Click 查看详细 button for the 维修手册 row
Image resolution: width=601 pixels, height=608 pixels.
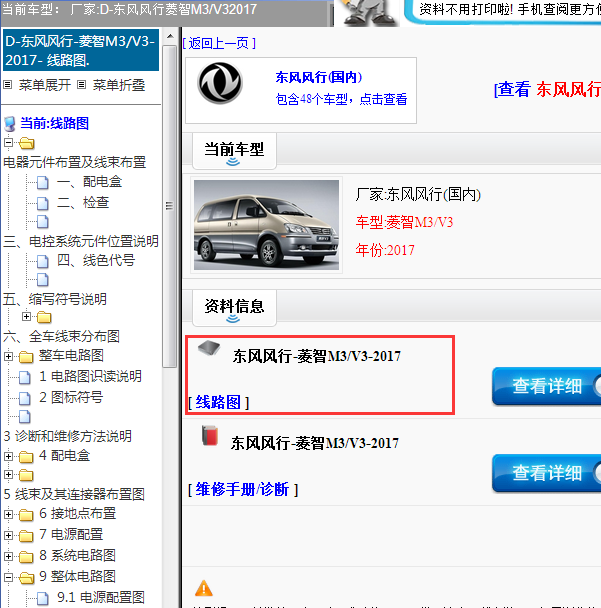click(547, 473)
